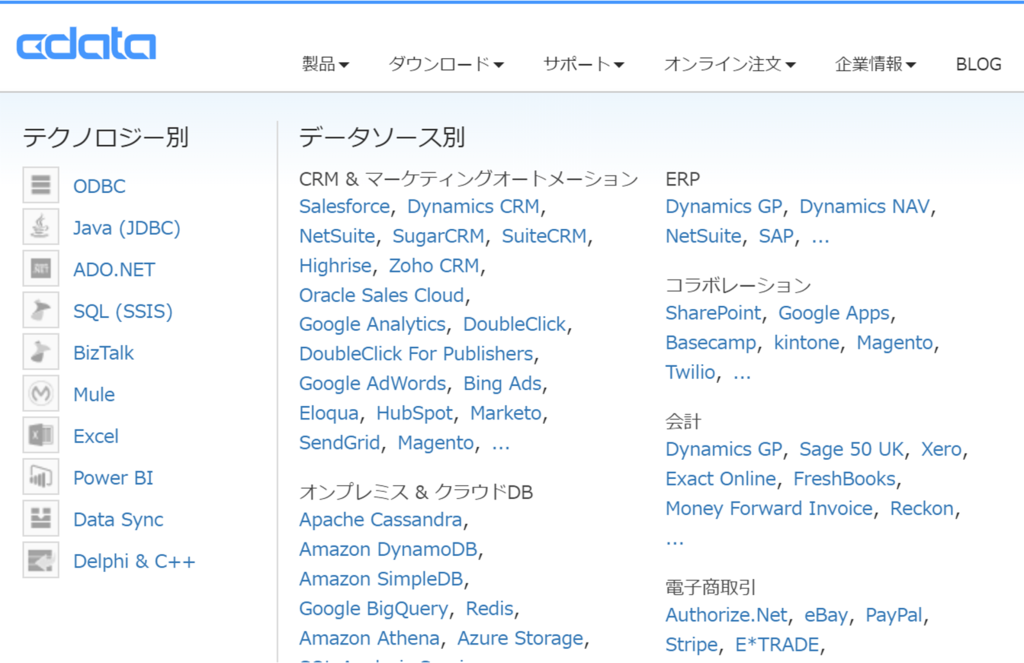
Task: Click the BizTalk icon
Action: [40, 353]
